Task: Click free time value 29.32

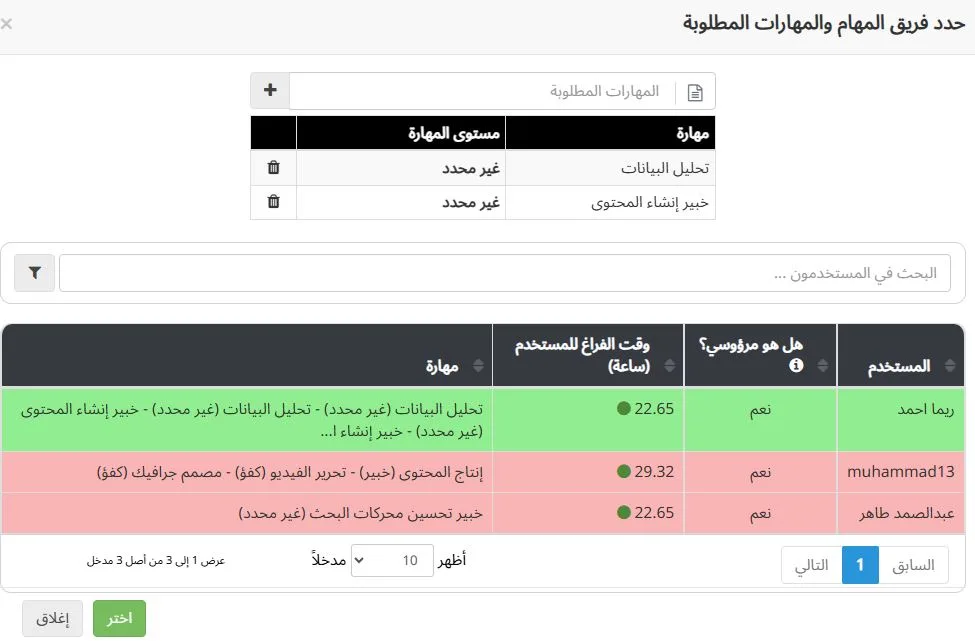Action: click(654, 471)
